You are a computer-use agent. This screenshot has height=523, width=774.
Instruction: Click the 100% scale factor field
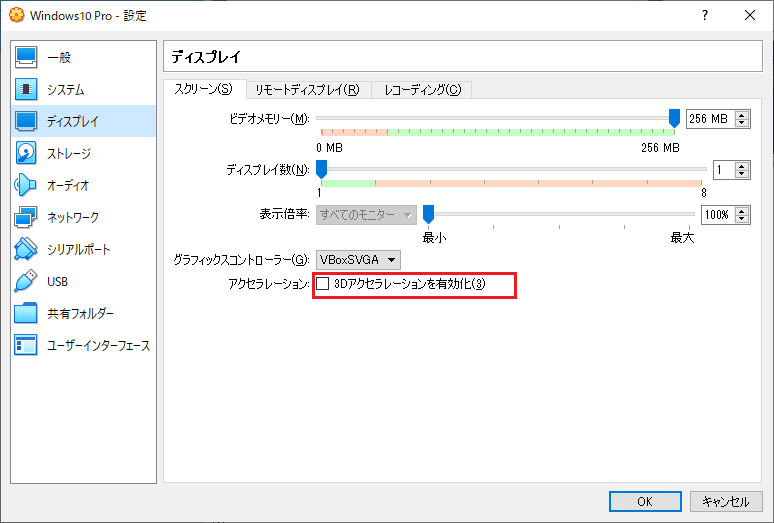(718, 215)
